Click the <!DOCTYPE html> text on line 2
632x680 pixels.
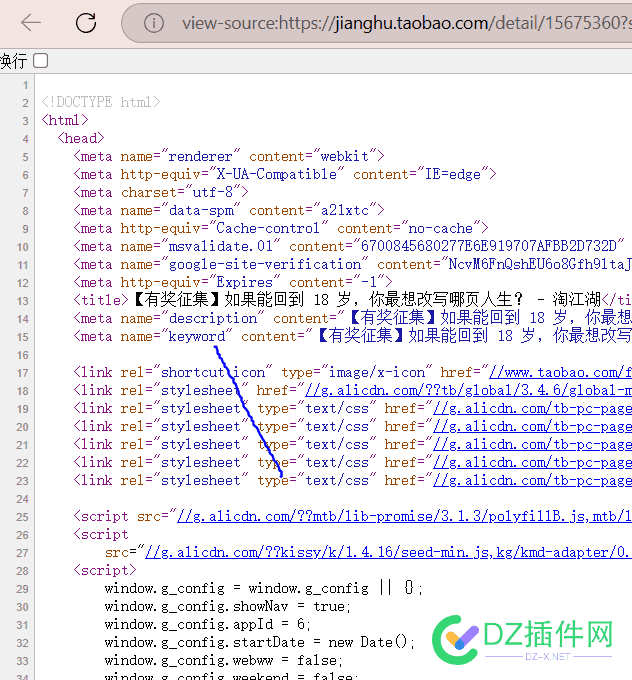tap(101, 102)
